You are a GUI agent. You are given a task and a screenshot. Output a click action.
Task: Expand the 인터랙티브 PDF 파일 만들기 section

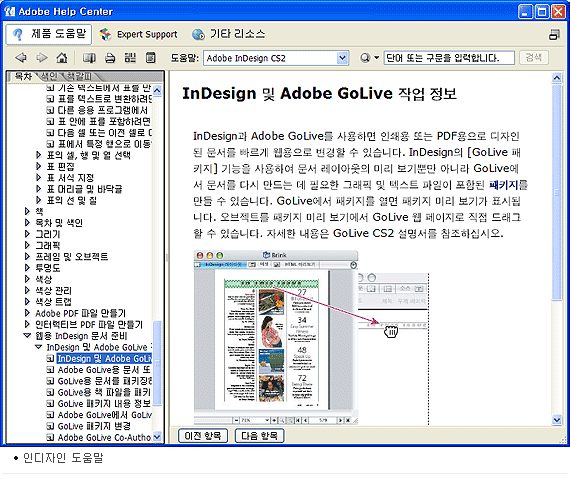pyautogui.click(x=27, y=324)
